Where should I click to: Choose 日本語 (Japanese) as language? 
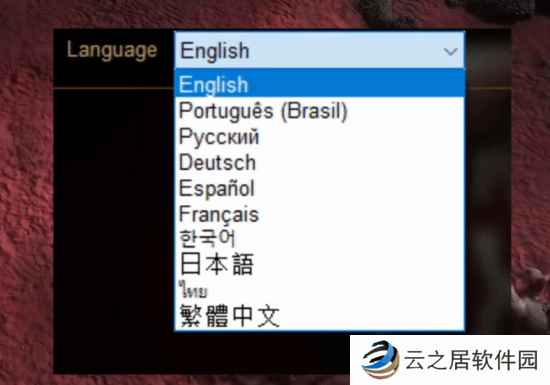(320, 264)
